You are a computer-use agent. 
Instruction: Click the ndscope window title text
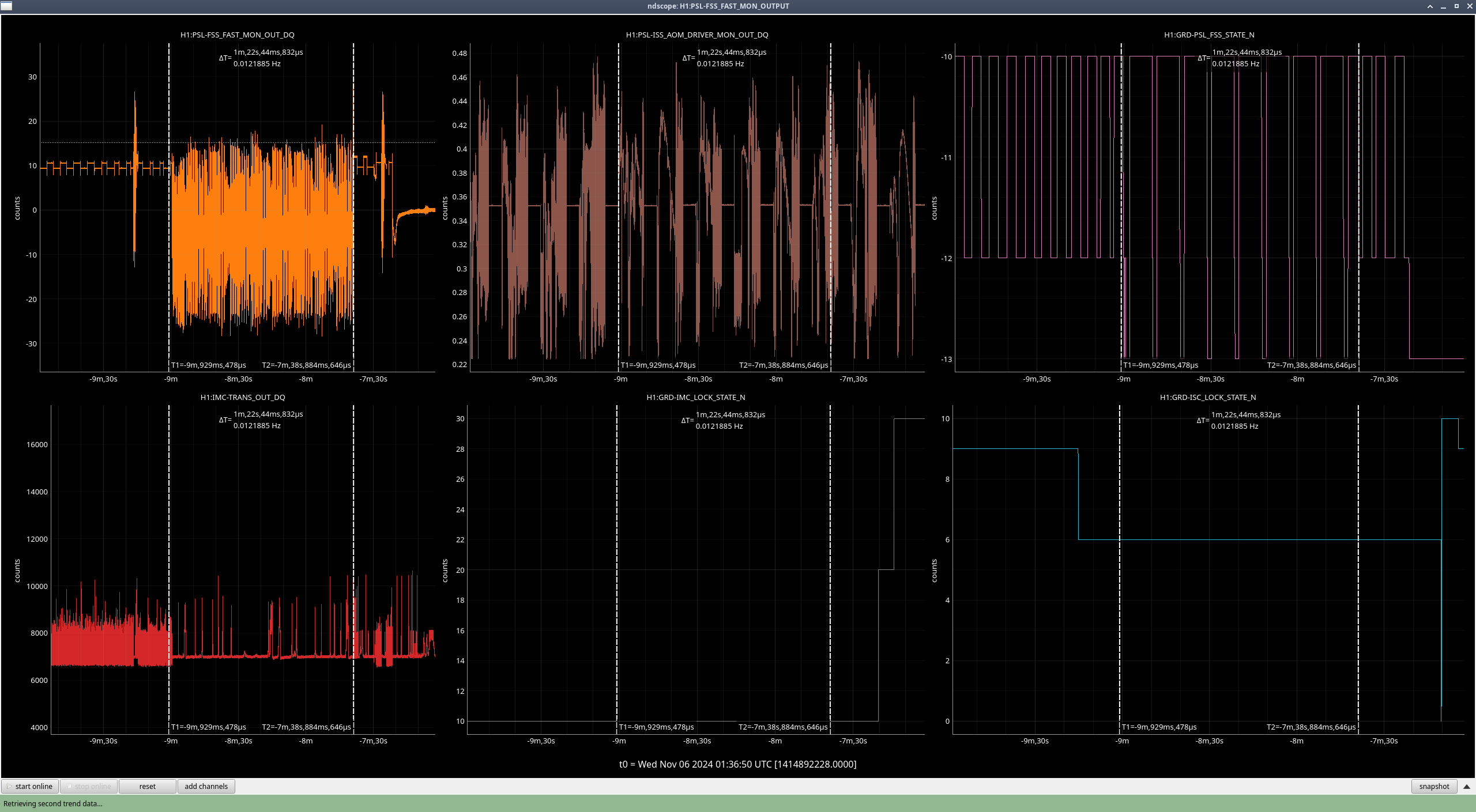[x=718, y=6]
